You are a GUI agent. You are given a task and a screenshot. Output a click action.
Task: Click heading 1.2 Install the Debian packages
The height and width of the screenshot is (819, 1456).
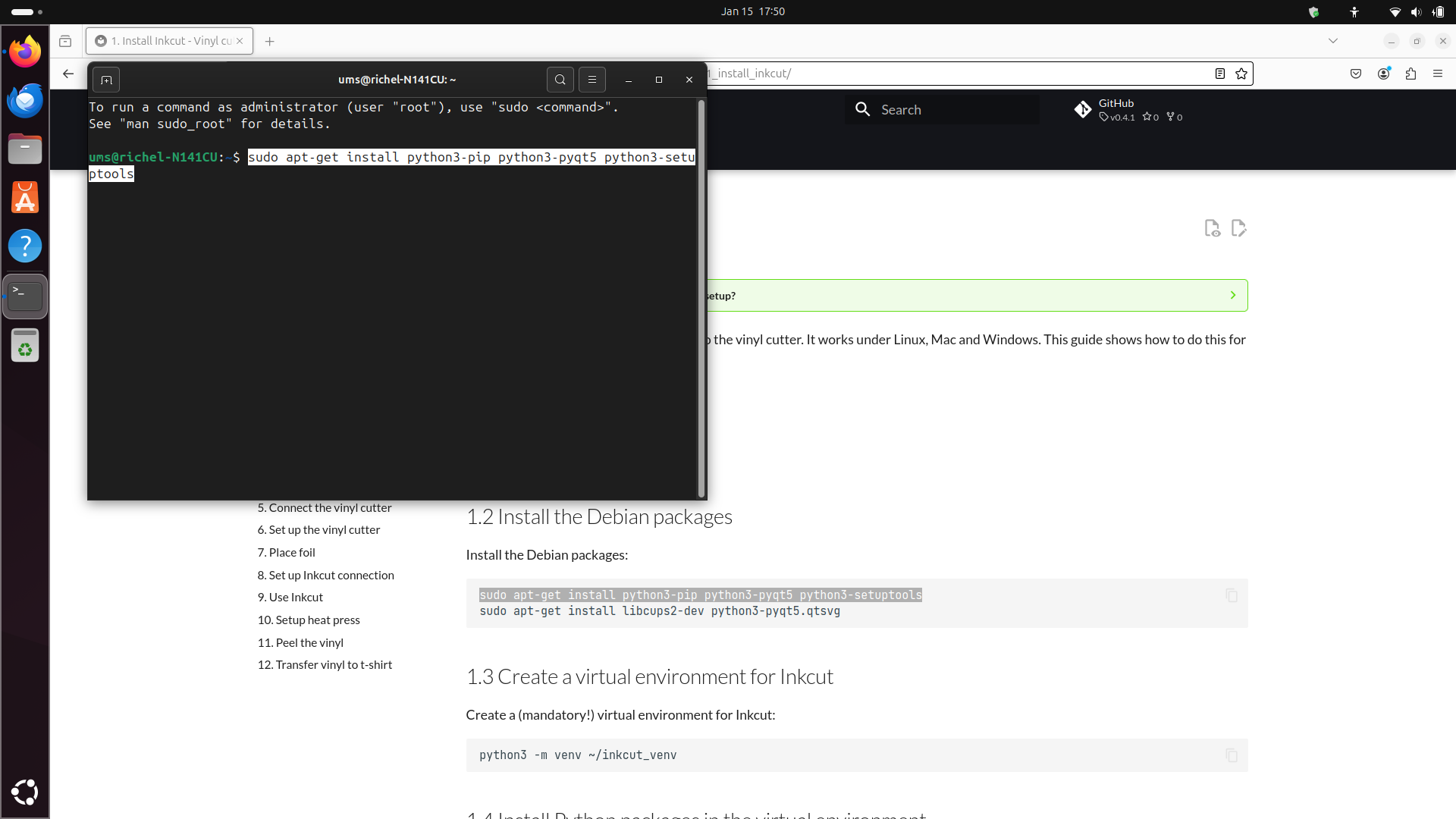click(x=599, y=517)
